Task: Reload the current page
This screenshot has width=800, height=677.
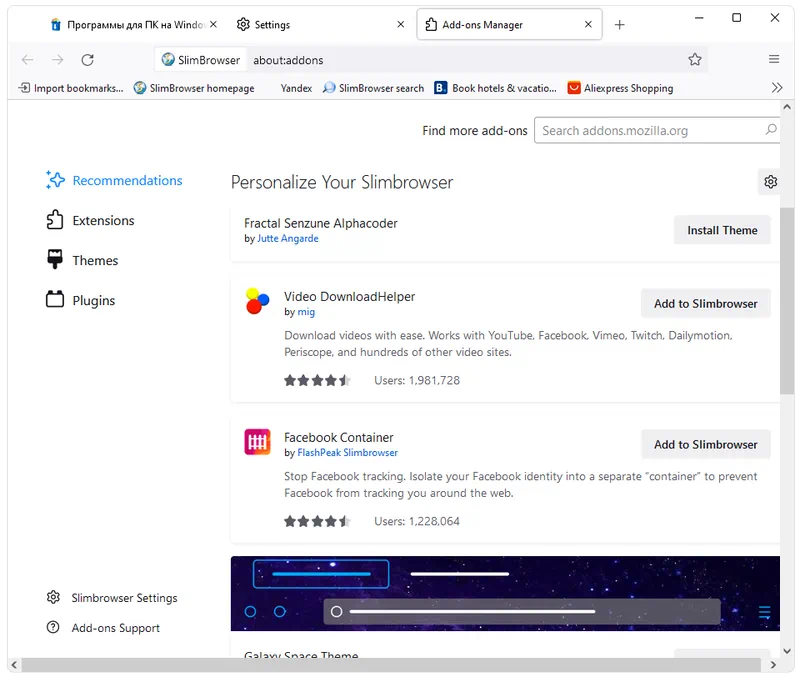Action: 88,60
